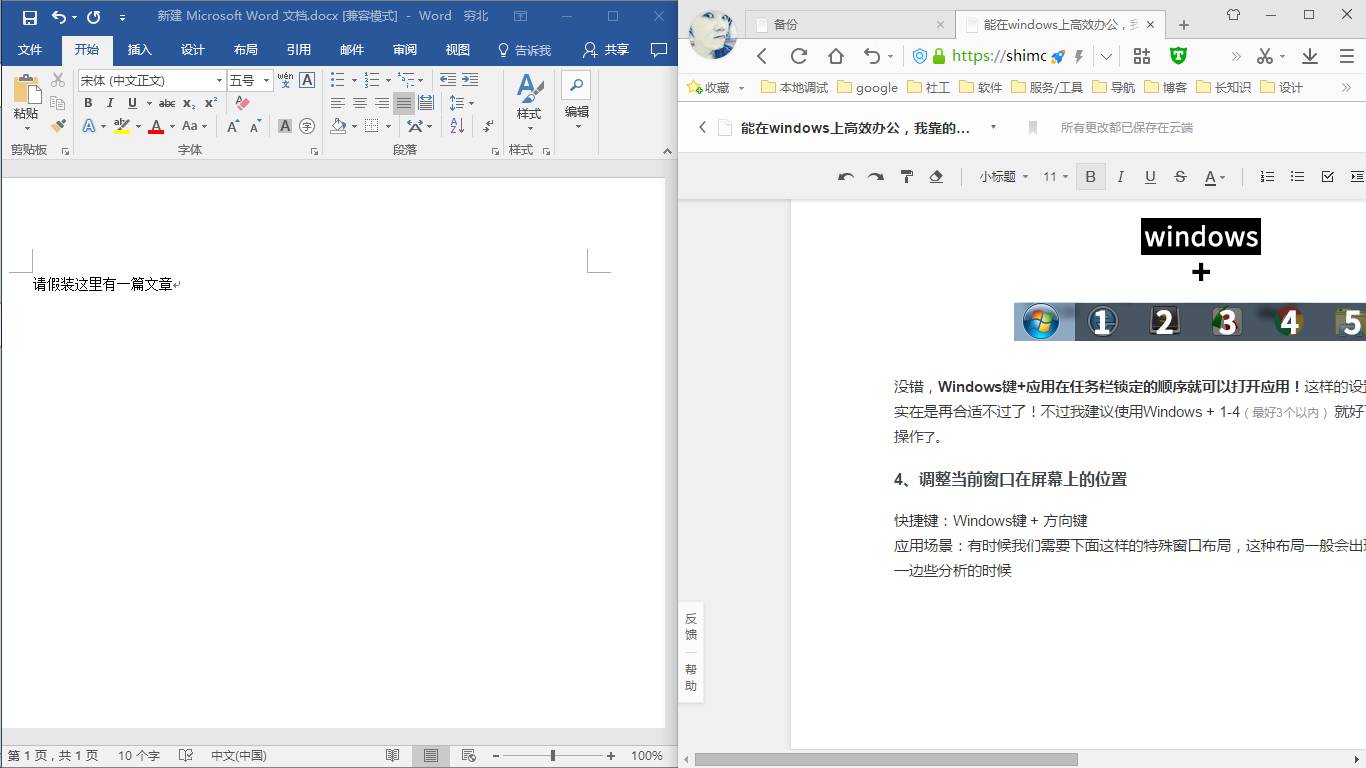The image size is (1366, 768).
Task: Expand the Paste (粘贴) options arrow
Action: (26, 128)
